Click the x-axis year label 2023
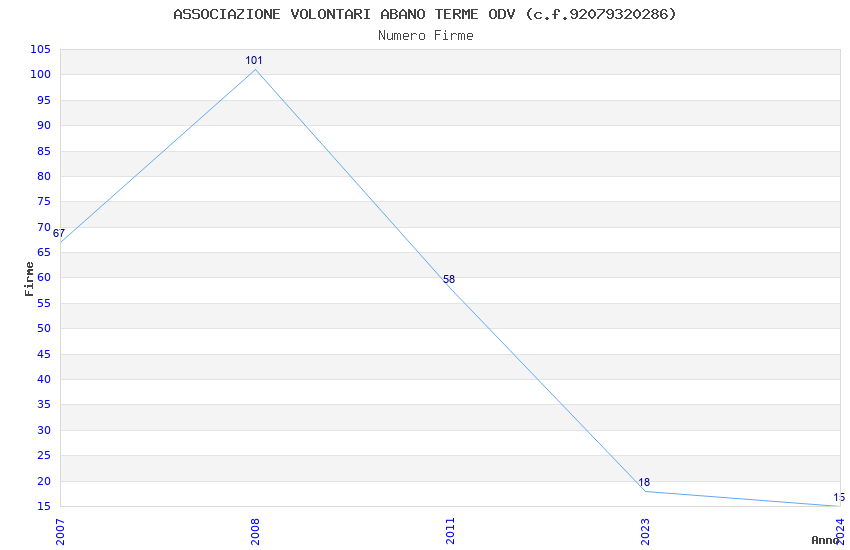The height and width of the screenshot is (550, 850). 645,532
